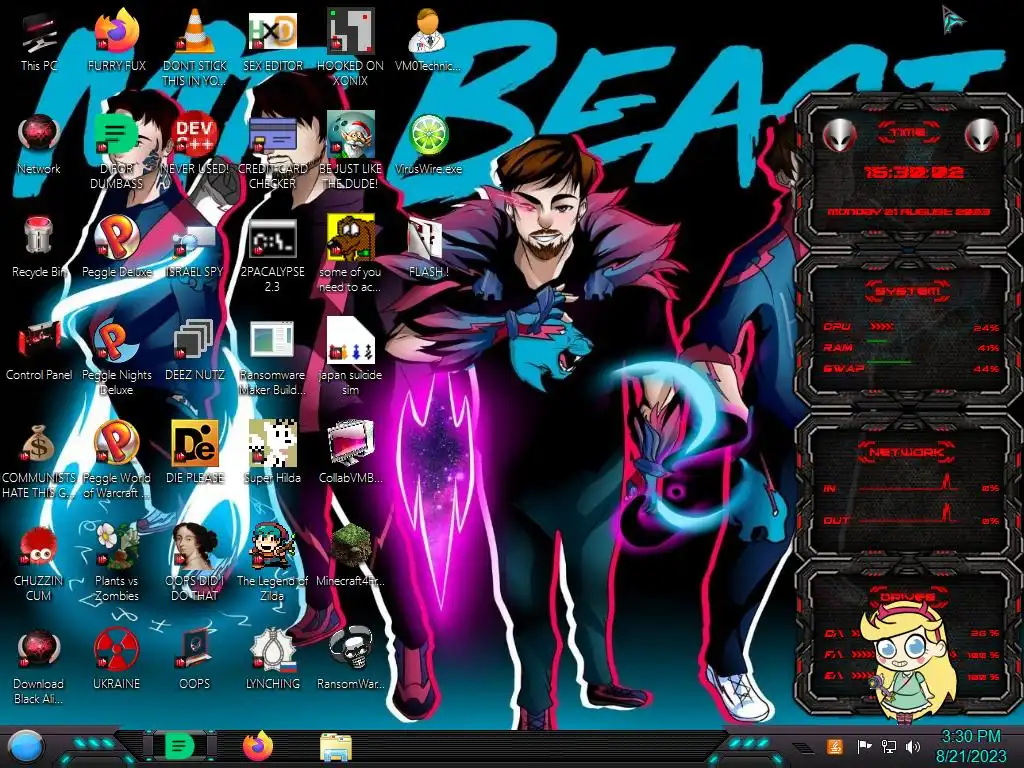Open the network tray icon
Viewport: 1024px width, 768px height.
click(889, 746)
